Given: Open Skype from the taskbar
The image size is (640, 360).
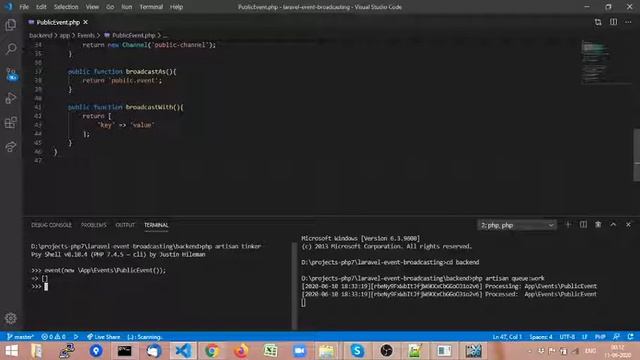Looking at the screenshot, I should (x=357, y=351).
